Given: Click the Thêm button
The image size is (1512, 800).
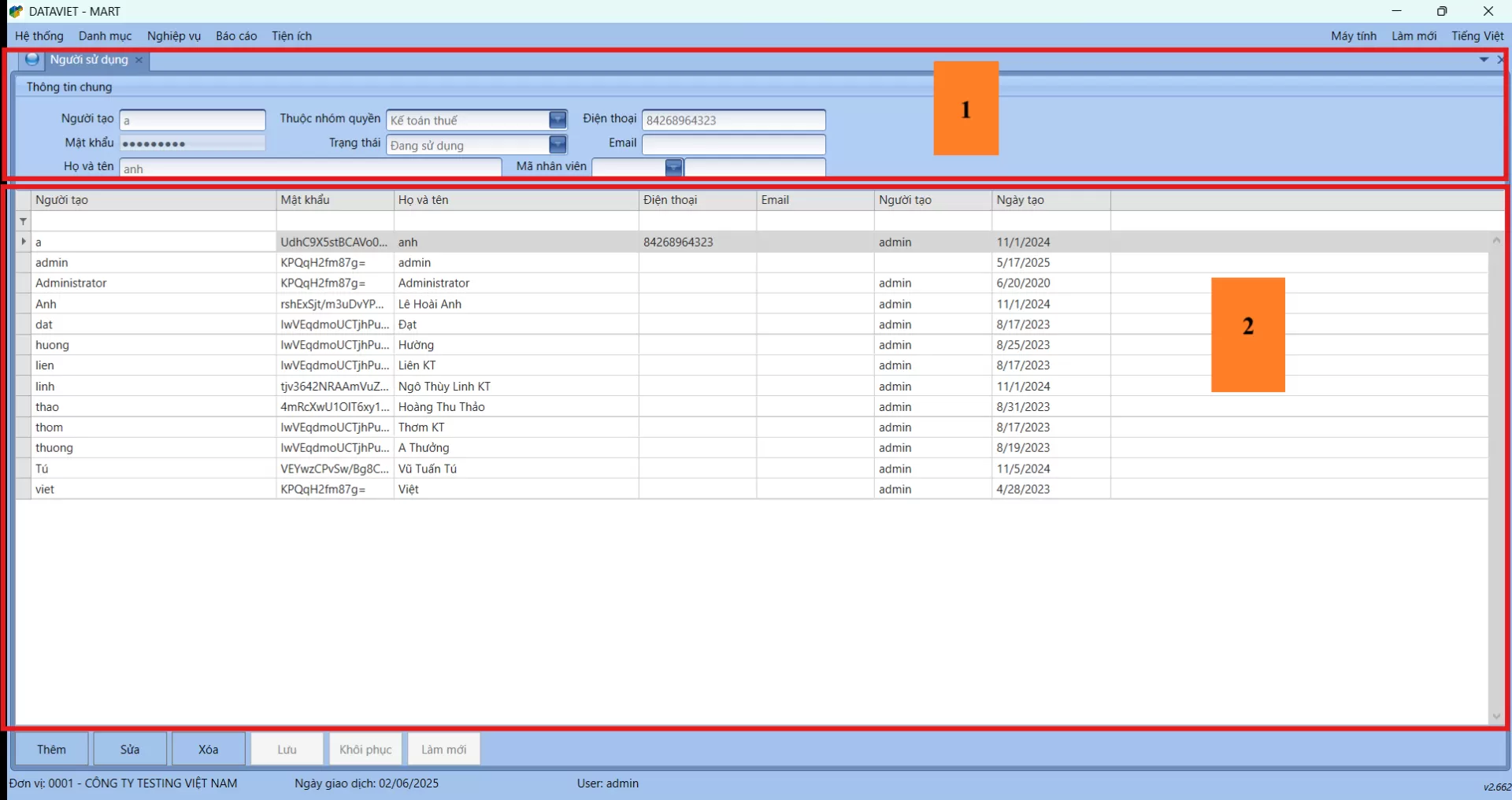Looking at the screenshot, I should pyautogui.click(x=52, y=750).
